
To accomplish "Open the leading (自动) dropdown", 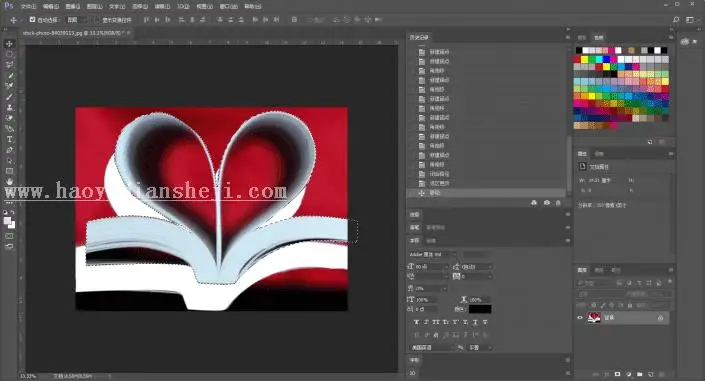I will tap(490, 267).
